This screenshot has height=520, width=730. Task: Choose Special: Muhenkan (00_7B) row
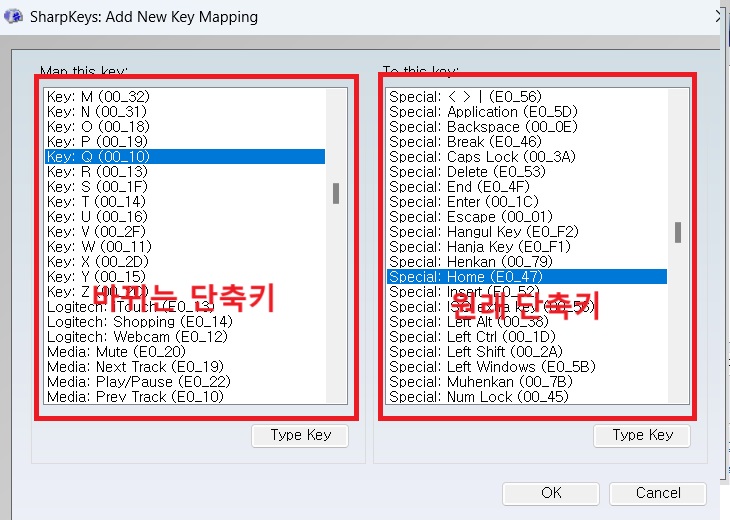click(x=527, y=381)
